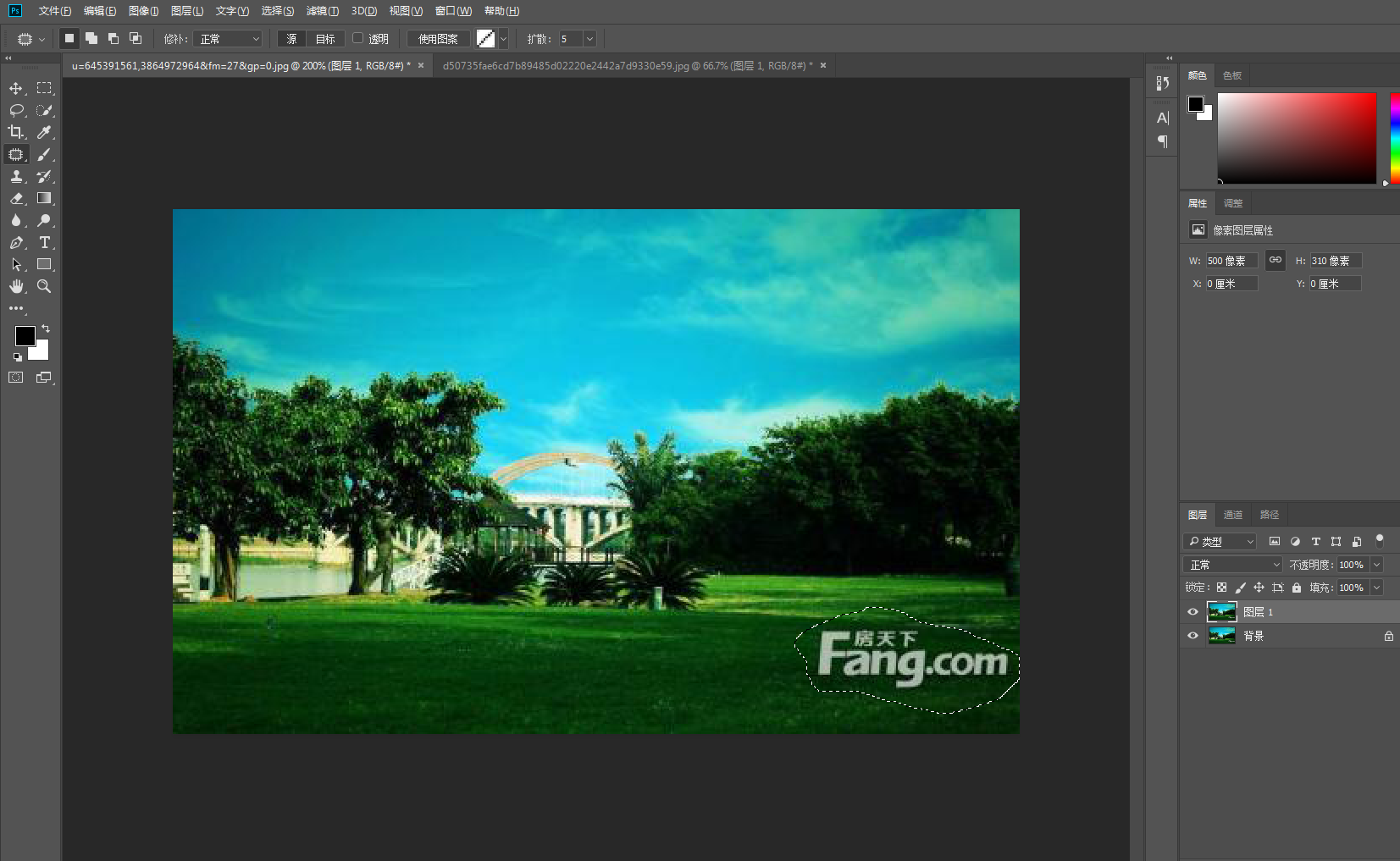Toggle lock image pixels brush icon
Image resolution: width=1400 pixels, height=861 pixels.
coord(1240,588)
